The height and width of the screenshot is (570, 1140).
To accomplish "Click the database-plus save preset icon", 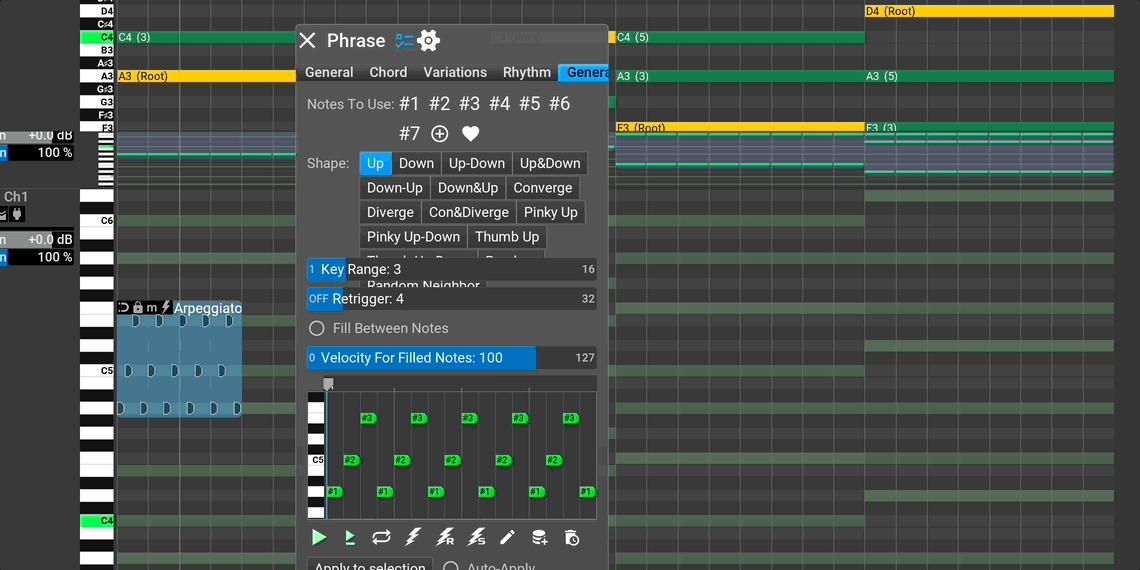I will click(539, 538).
